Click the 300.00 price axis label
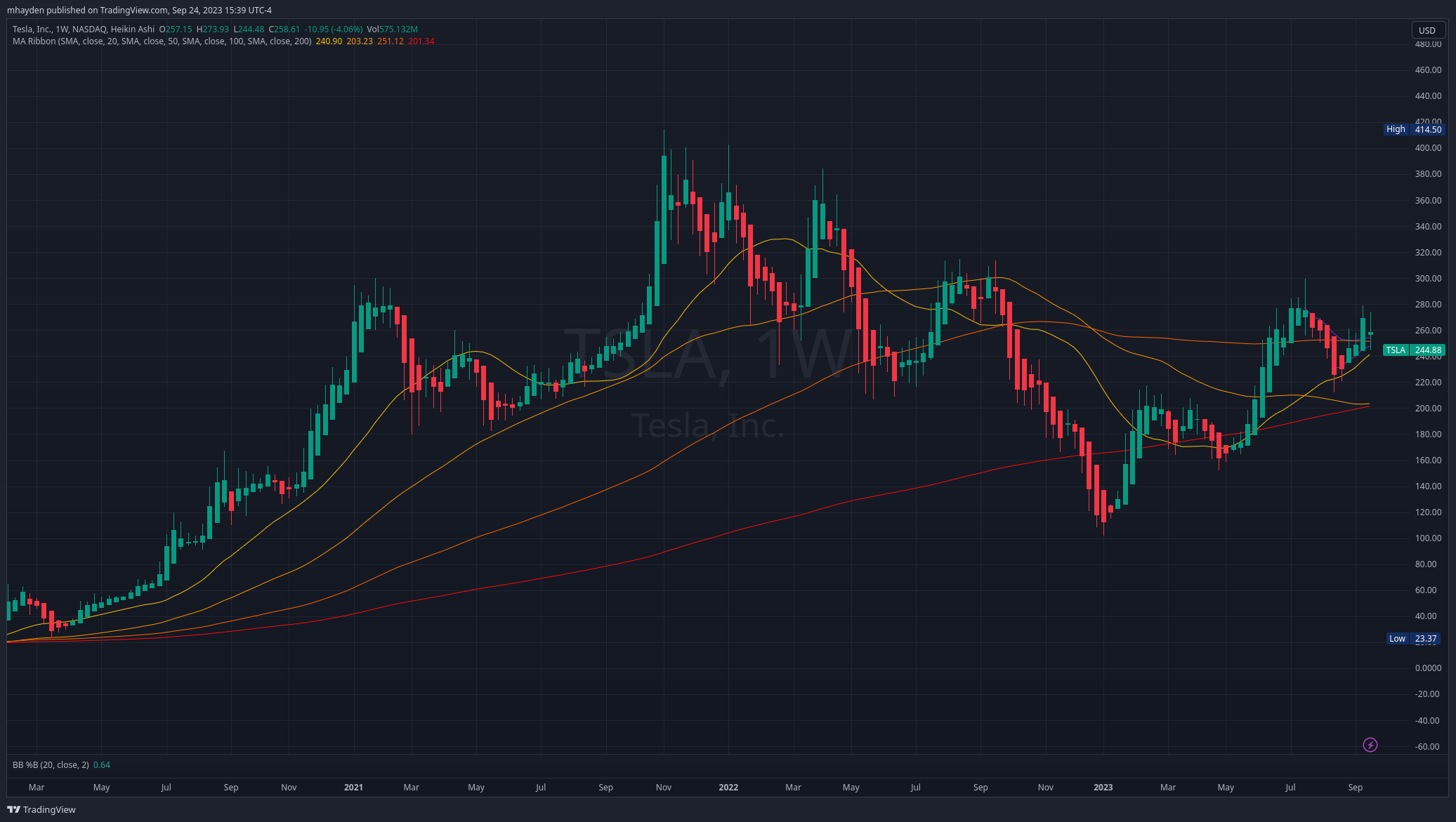Screen dimensions: 1456x822 (x=1429, y=279)
